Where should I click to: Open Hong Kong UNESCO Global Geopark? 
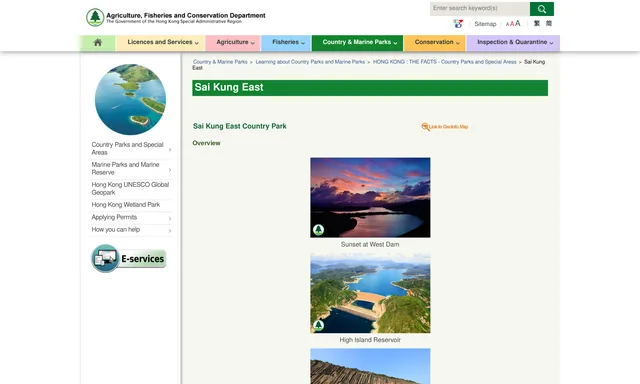point(130,189)
